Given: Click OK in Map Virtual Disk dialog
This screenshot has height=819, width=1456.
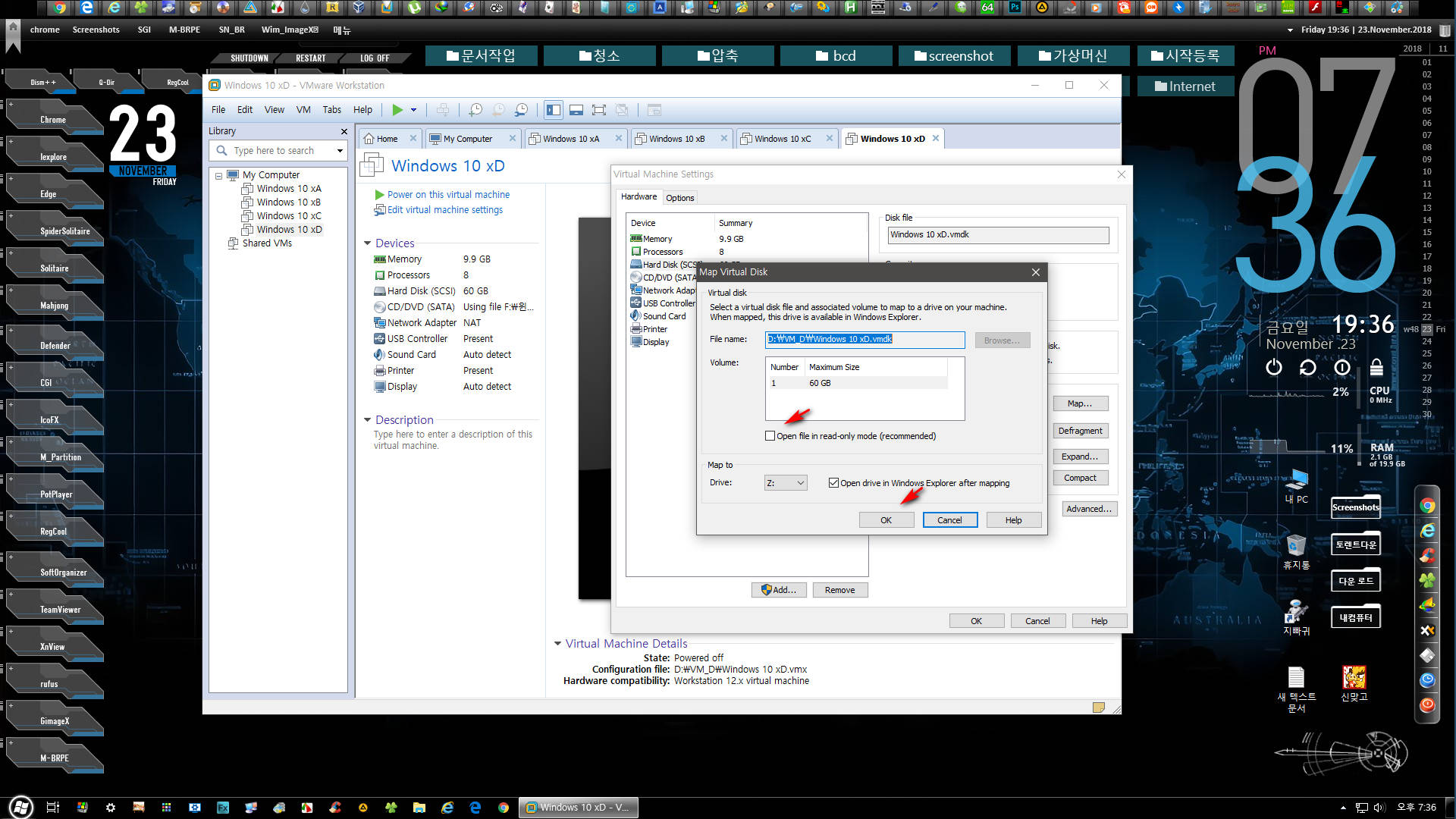Looking at the screenshot, I should click(x=886, y=520).
